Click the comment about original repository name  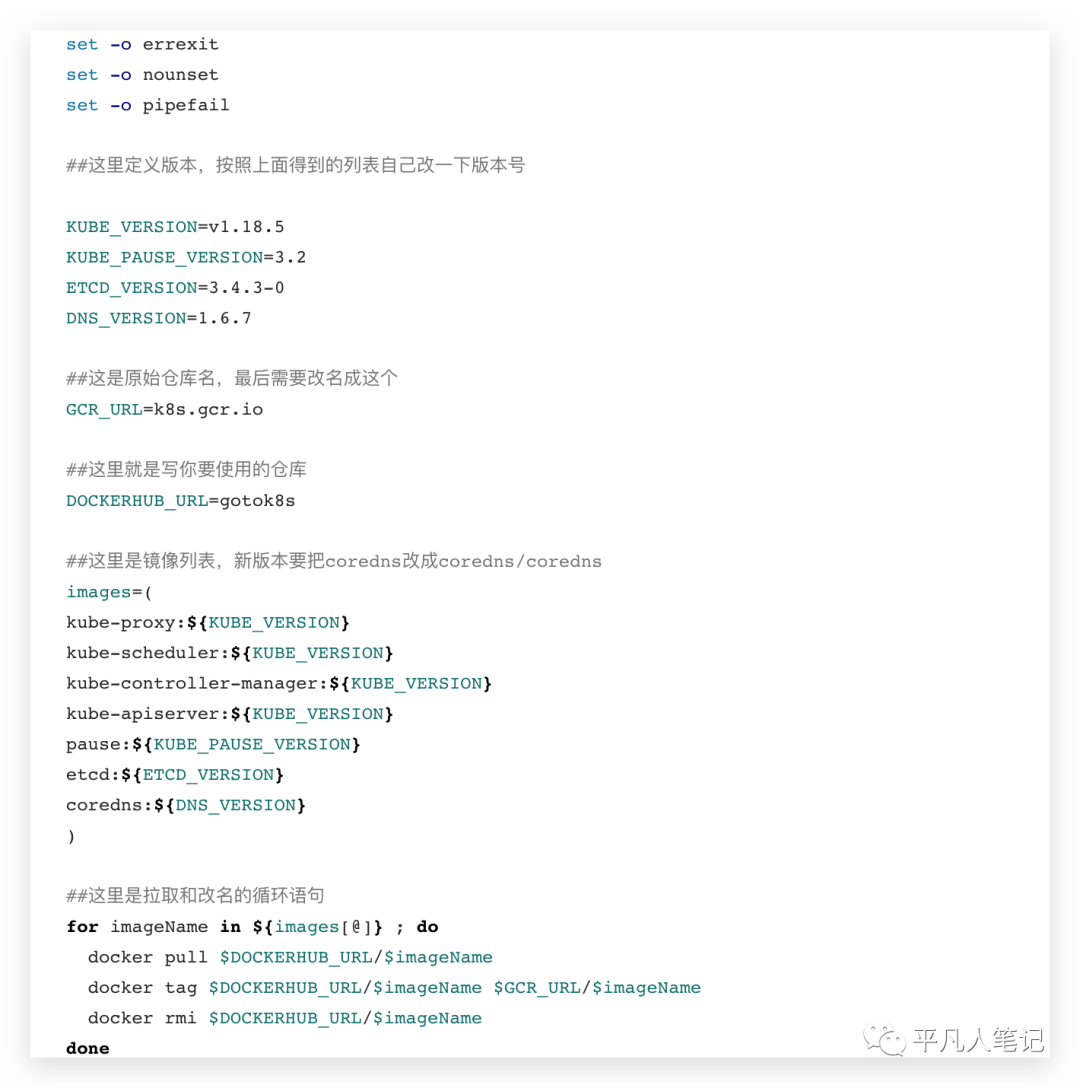232,378
